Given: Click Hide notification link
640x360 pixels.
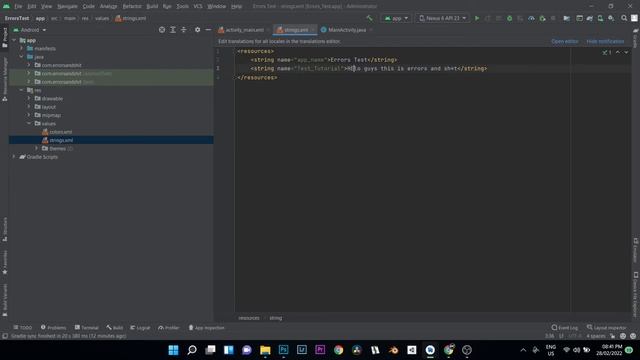Looking at the screenshot, I should (605, 42).
